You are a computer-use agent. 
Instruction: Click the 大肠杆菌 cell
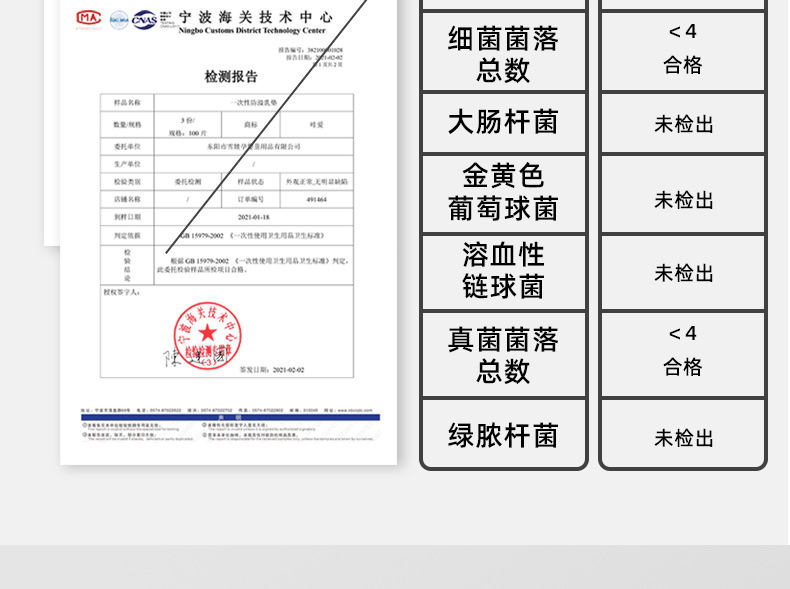503,122
